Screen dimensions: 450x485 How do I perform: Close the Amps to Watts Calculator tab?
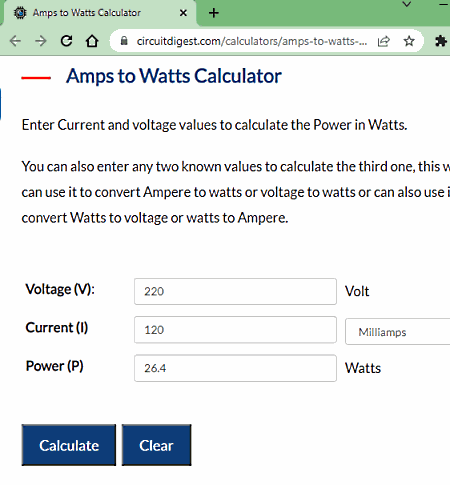[x=183, y=13]
